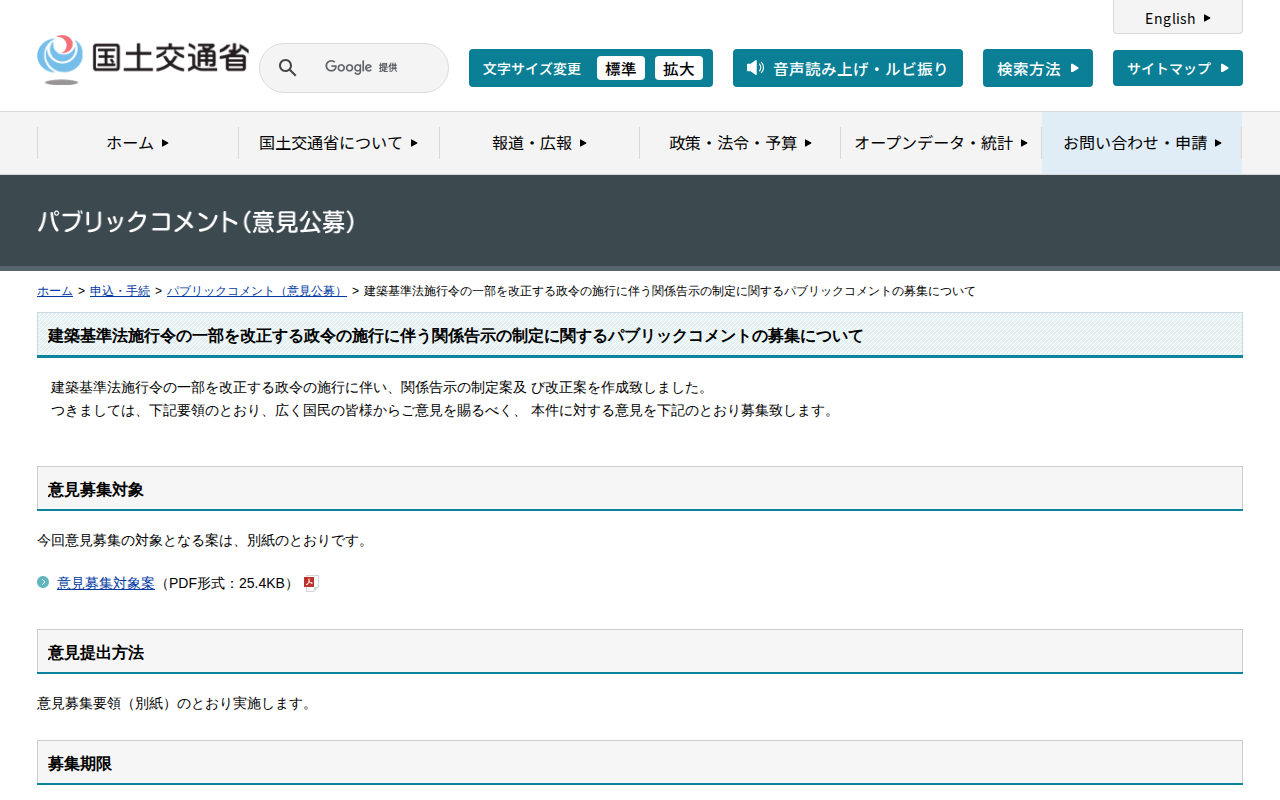Click the search magnifier icon
The width and height of the screenshot is (1280, 800).
coord(287,68)
